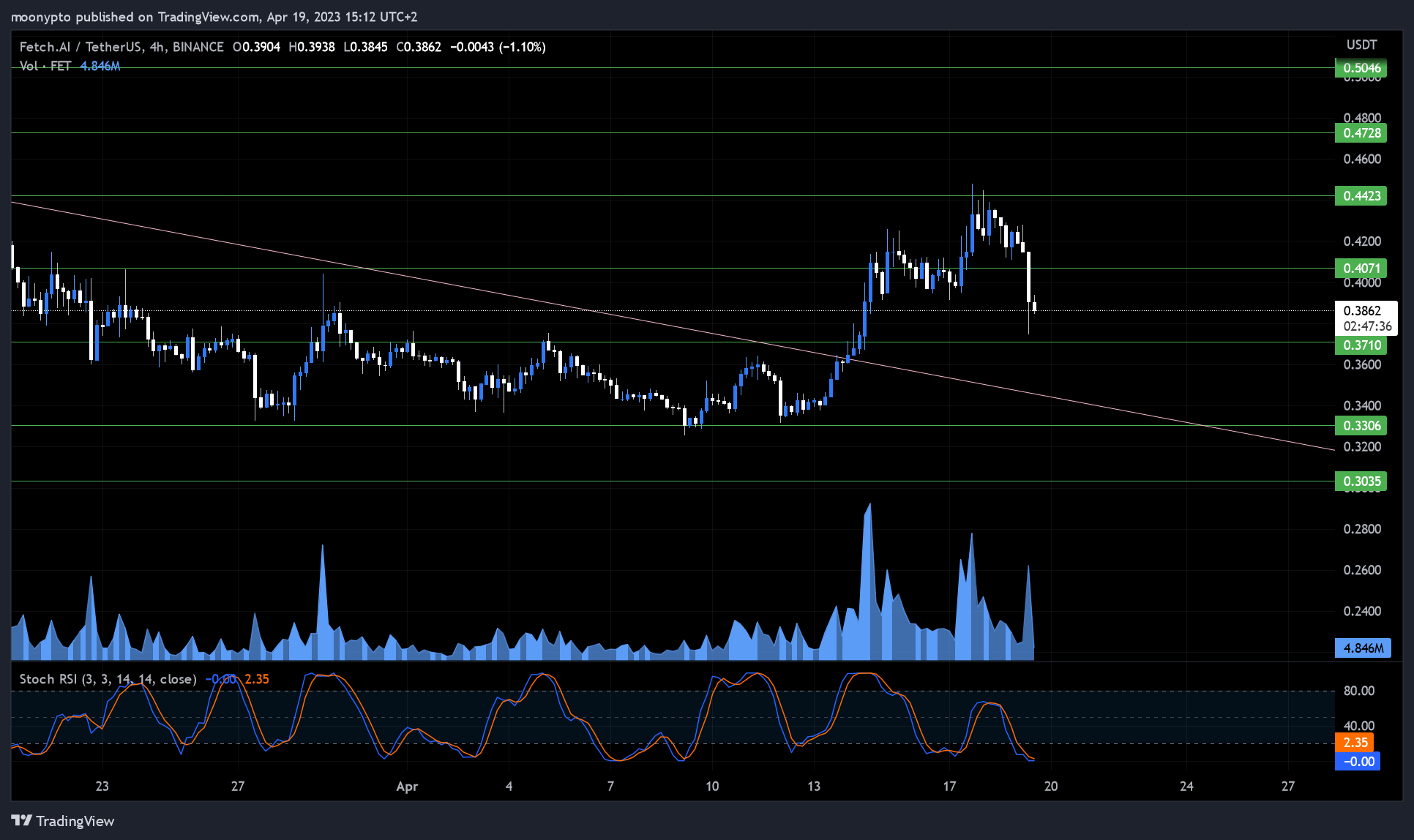Click the 0.4600 price scale label
This screenshot has height=840, width=1414.
coord(1362,159)
